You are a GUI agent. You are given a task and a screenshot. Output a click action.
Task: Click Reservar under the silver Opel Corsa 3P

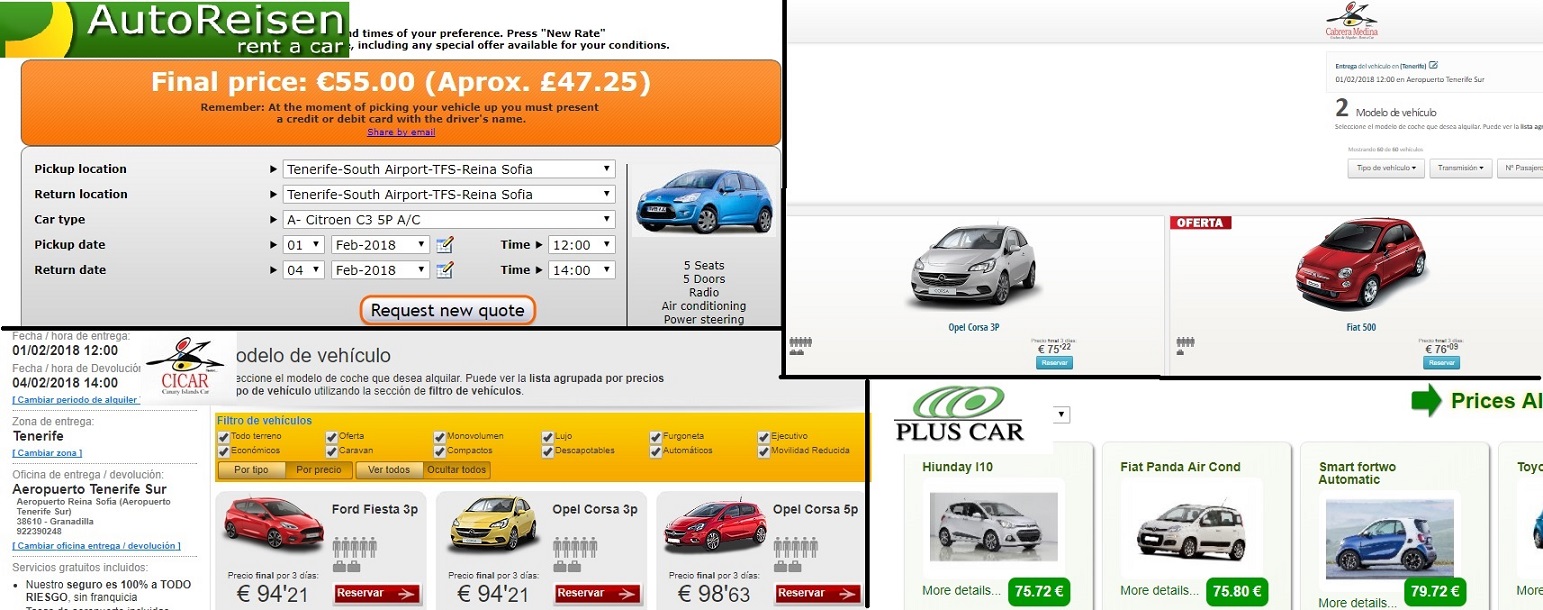pyautogui.click(x=1054, y=363)
